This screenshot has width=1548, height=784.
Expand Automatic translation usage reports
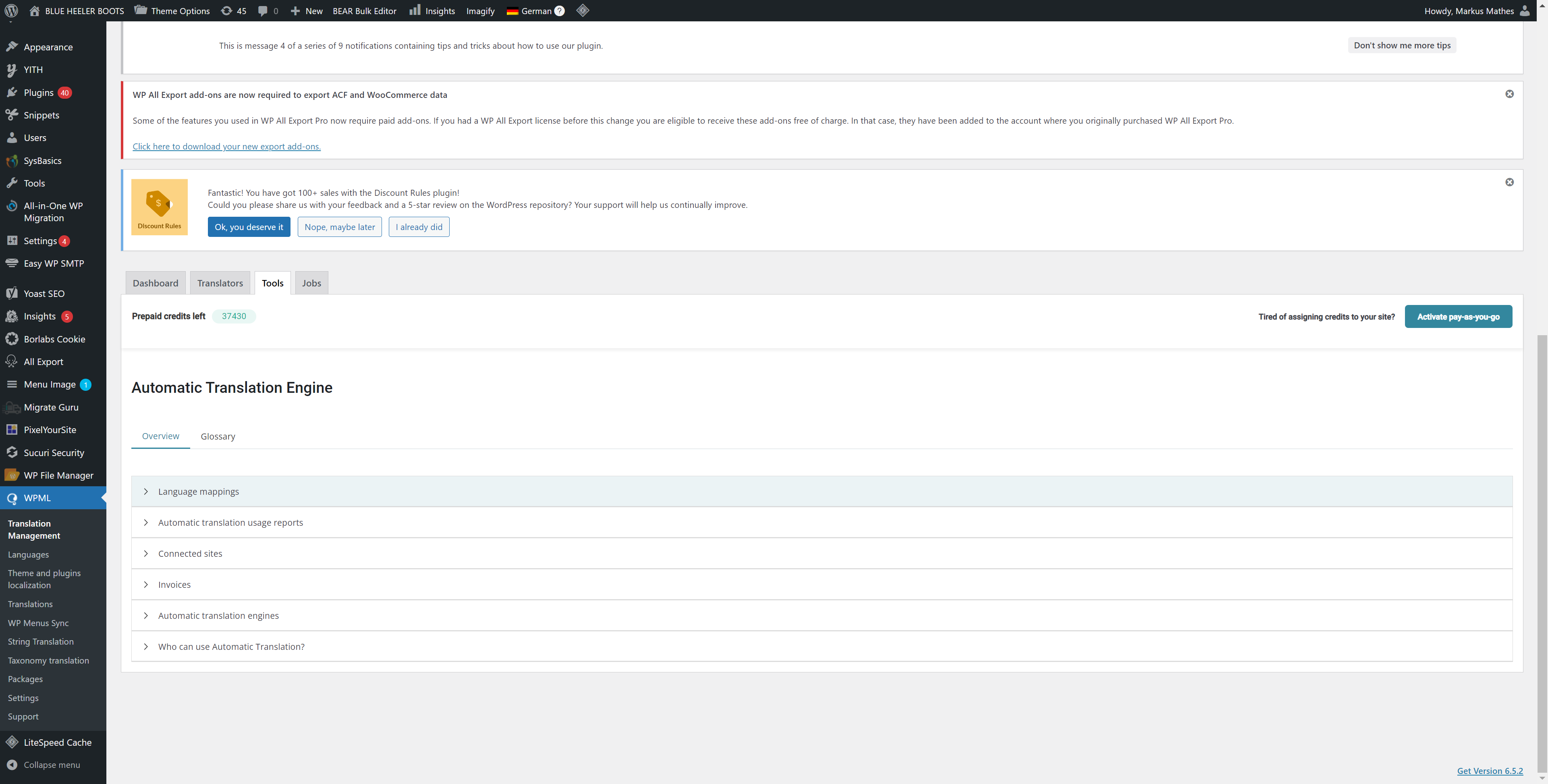tap(822, 523)
